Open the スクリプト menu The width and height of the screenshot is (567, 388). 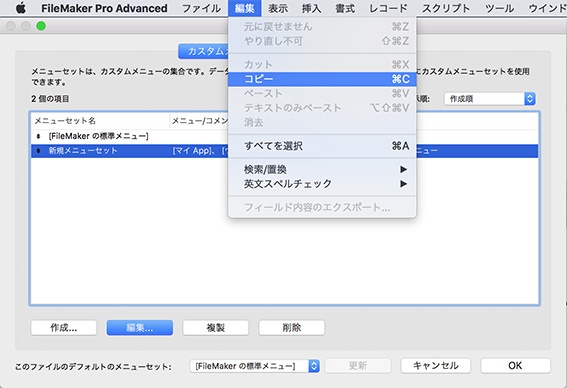click(x=446, y=8)
